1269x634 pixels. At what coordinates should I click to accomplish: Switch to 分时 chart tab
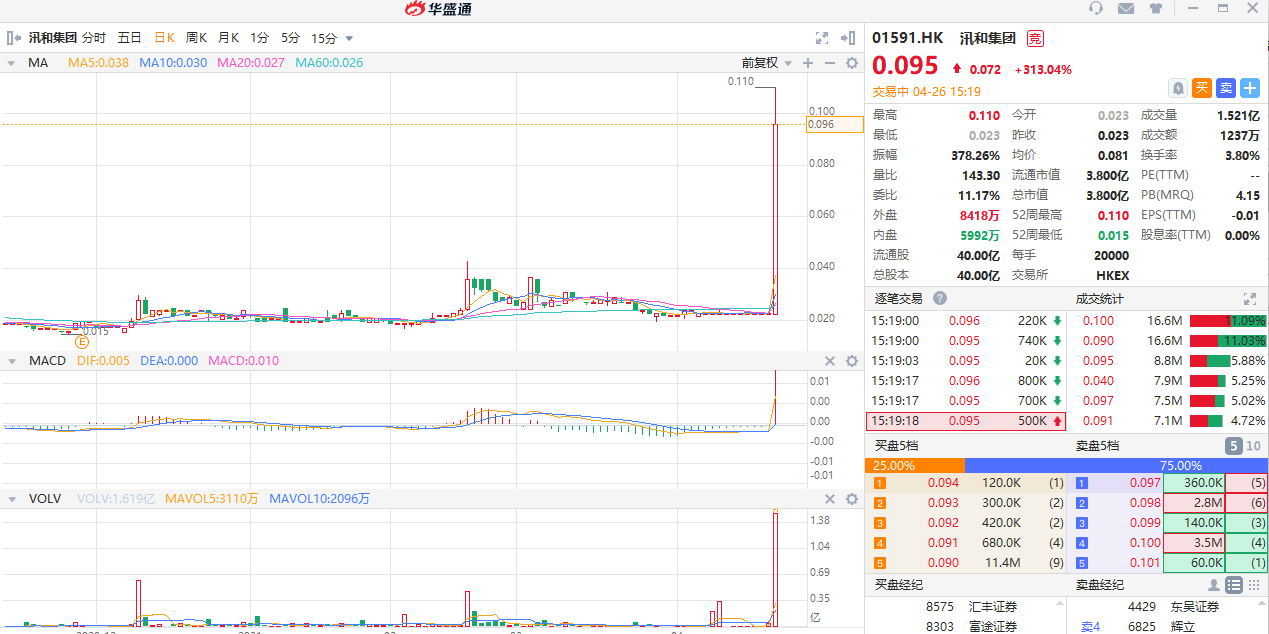(94, 38)
